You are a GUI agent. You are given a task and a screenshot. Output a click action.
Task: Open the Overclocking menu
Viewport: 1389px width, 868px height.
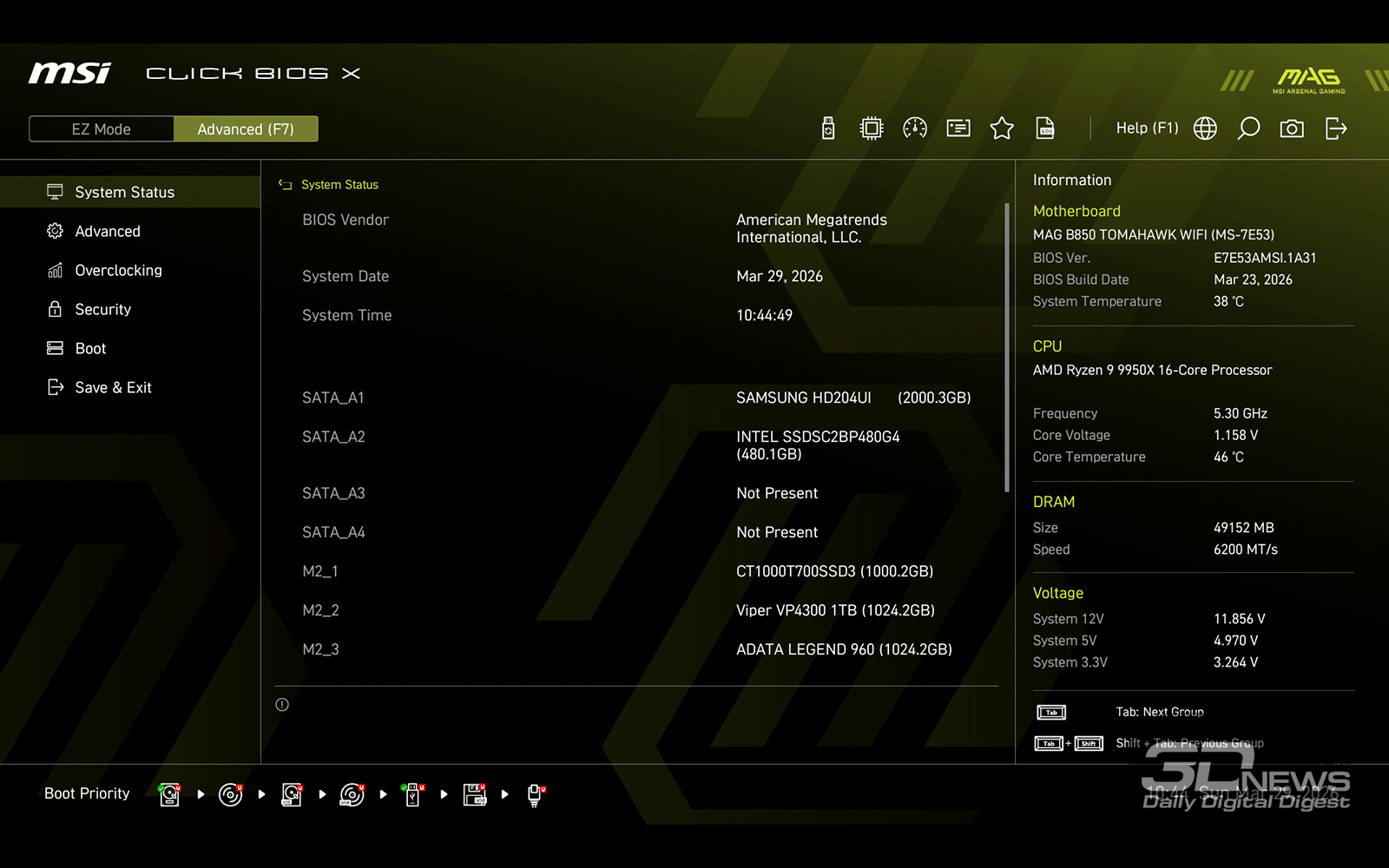click(x=118, y=270)
